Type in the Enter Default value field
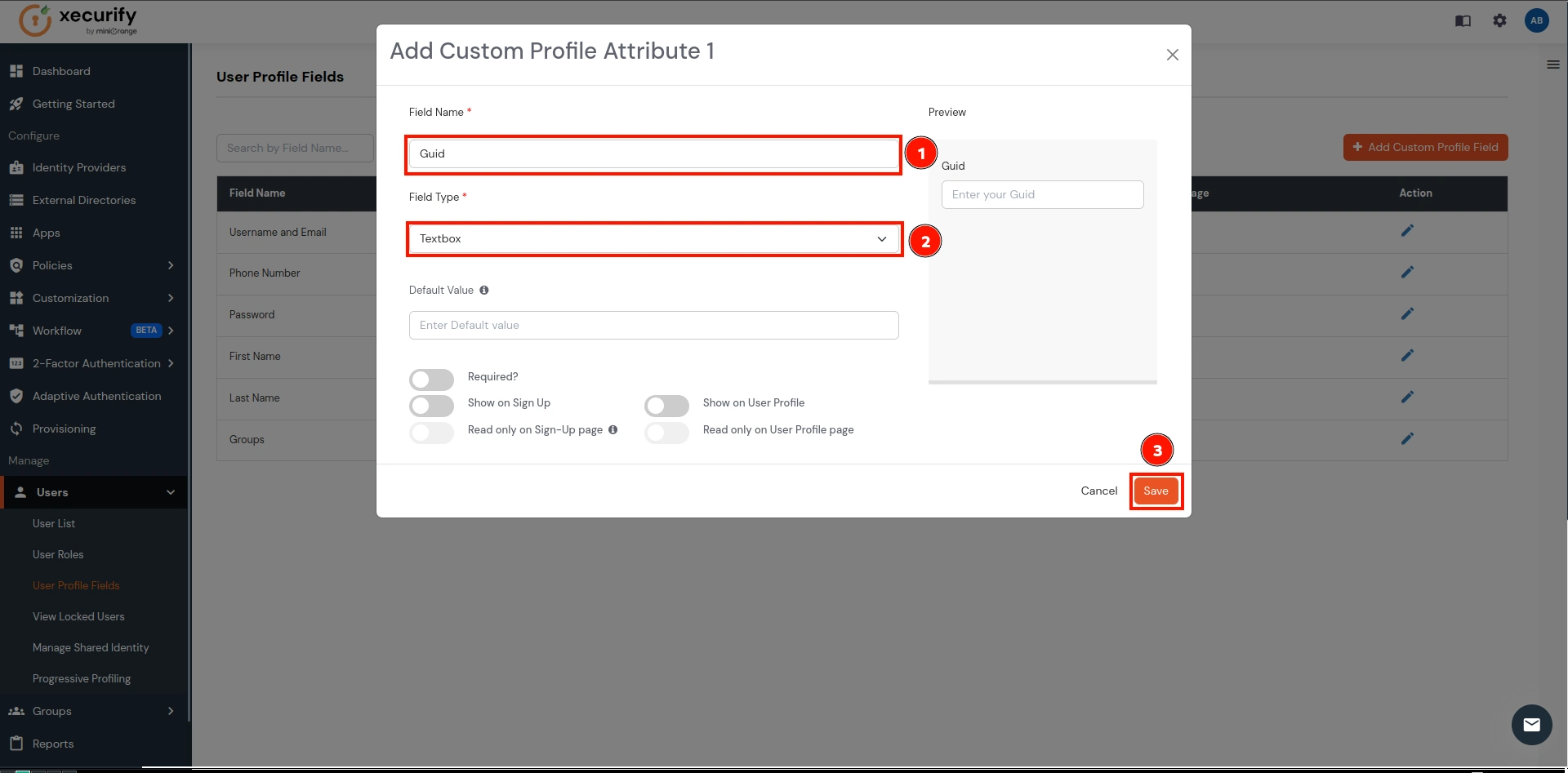Viewport: 1568px width, 773px height. pyautogui.click(x=653, y=325)
